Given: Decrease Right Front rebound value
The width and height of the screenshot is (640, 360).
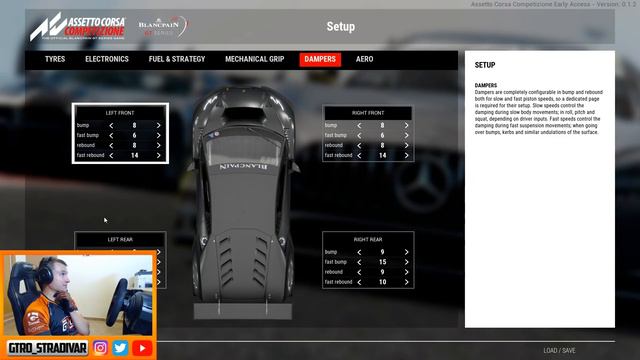Looking at the screenshot, I should (x=359, y=145).
